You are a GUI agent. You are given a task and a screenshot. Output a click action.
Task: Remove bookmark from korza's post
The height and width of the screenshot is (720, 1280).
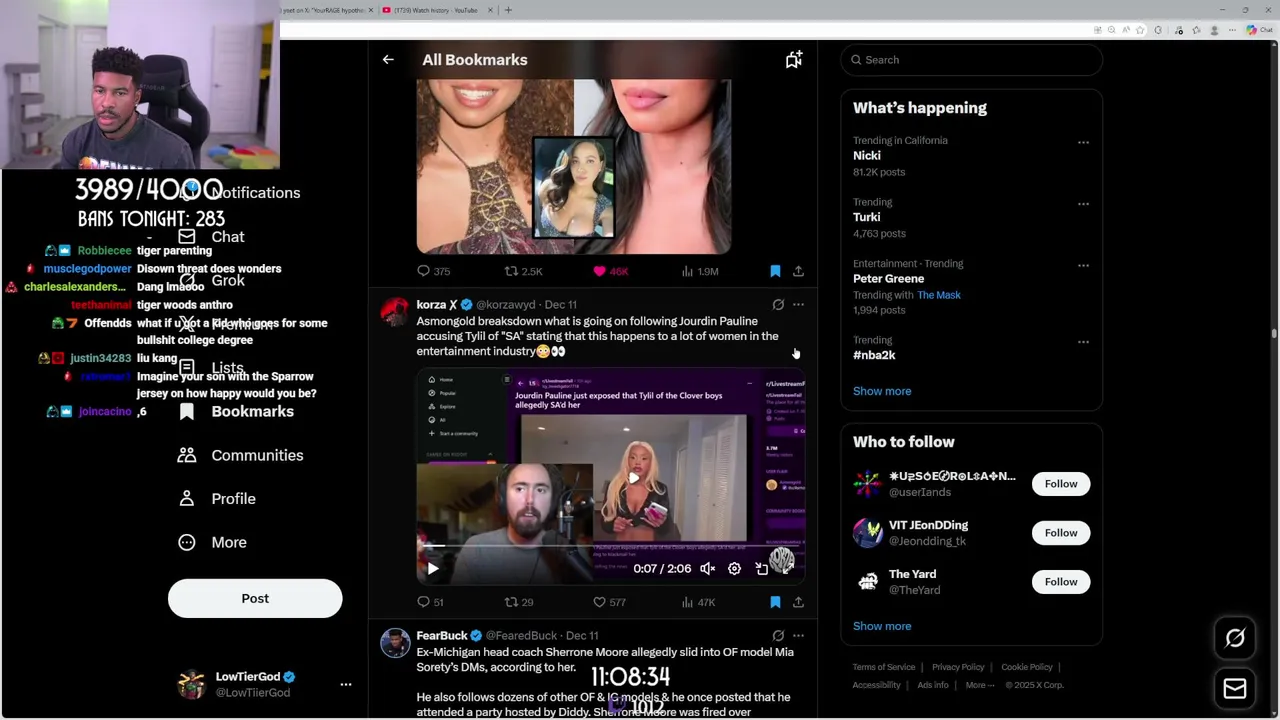pos(775,602)
